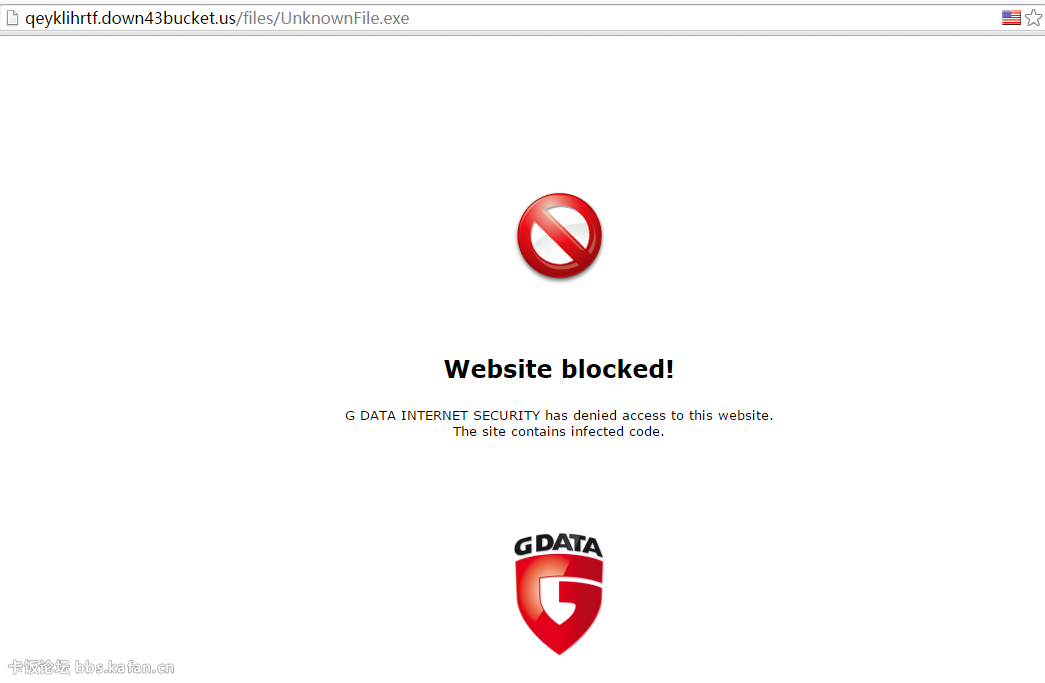This screenshot has width=1045, height=683.
Task: Click the page document icon in address bar
Action: (x=12, y=18)
